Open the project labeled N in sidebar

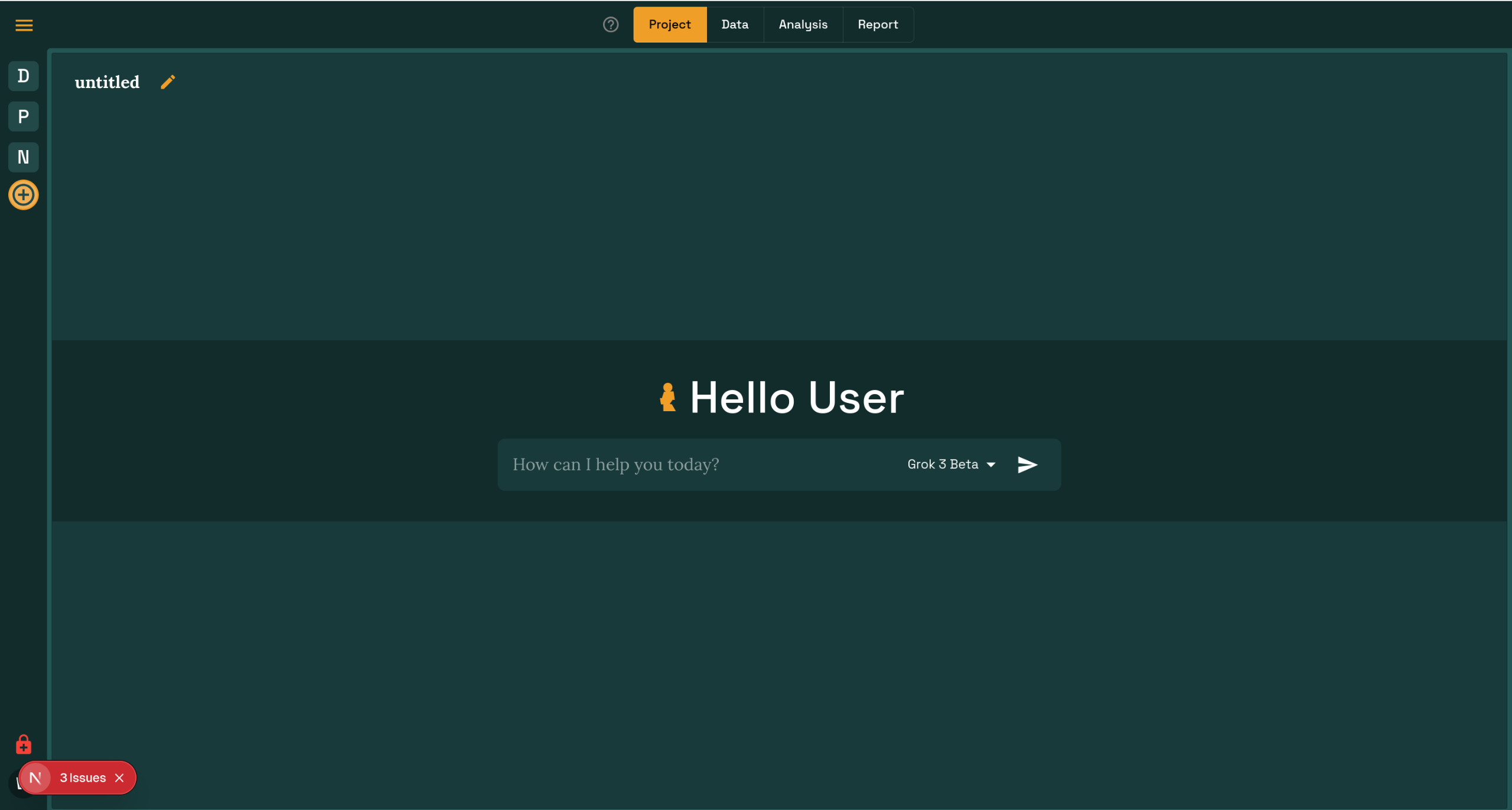click(24, 157)
